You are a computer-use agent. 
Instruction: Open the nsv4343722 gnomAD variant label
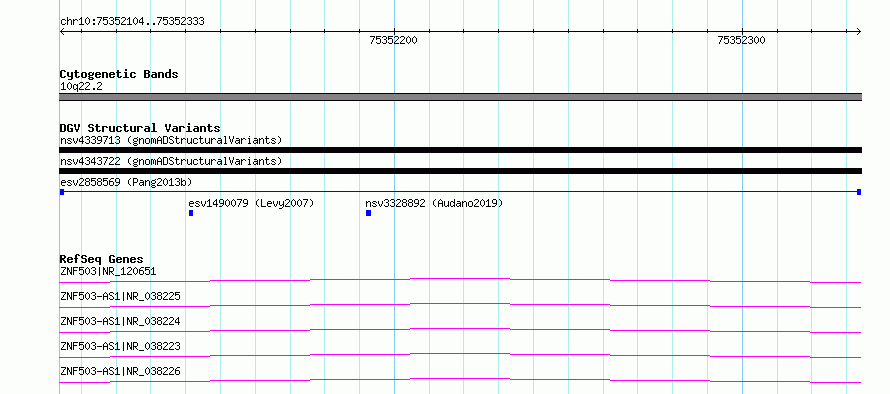[171, 161]
